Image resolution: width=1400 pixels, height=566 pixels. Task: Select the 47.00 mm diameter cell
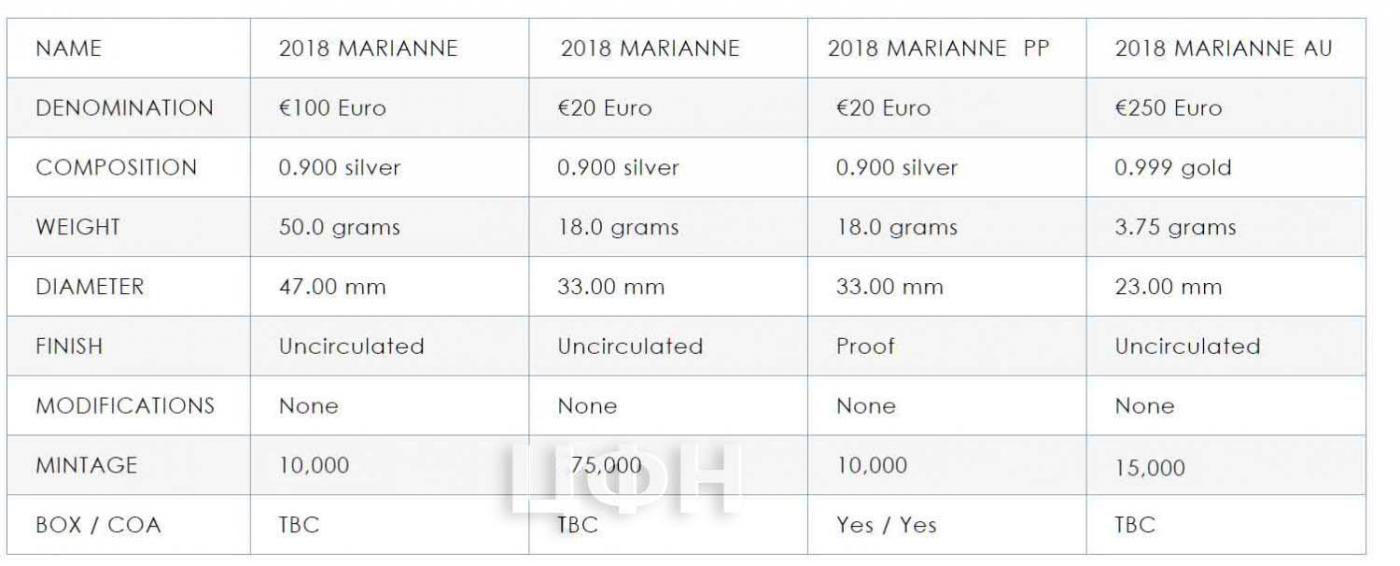[390, 287]
